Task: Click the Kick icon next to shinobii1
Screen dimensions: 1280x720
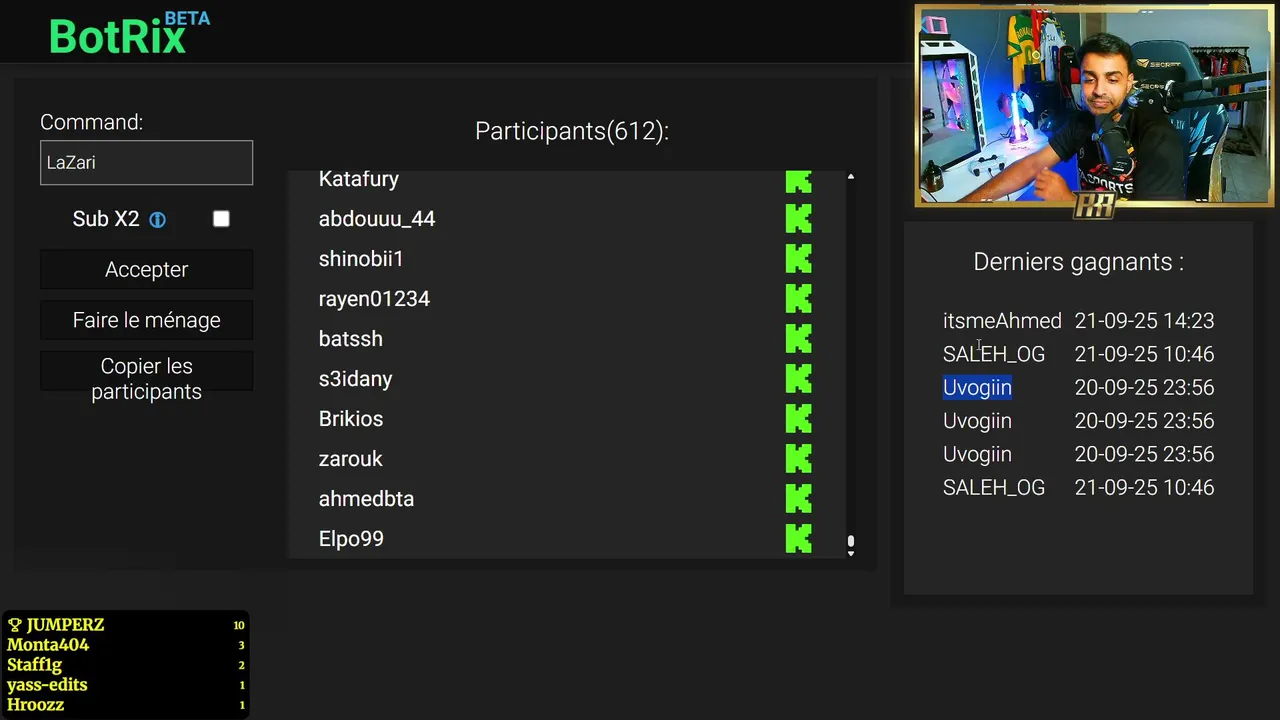Action: (798, 259)
